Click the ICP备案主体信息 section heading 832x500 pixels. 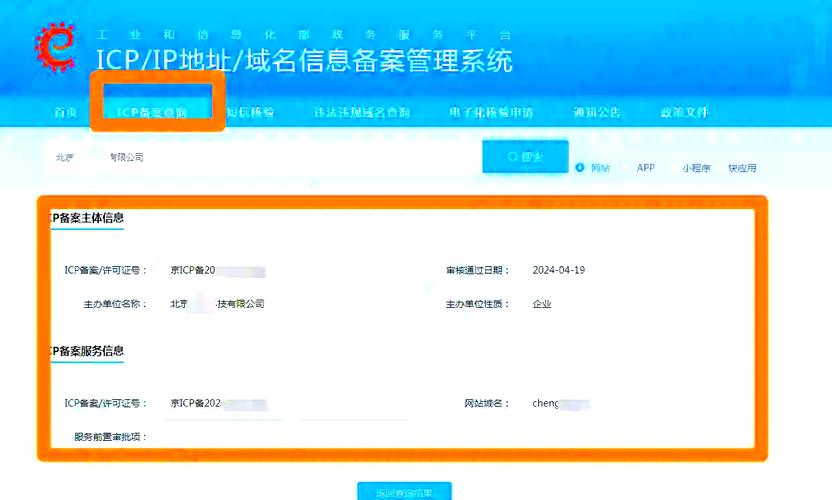(x=88, y=218)
